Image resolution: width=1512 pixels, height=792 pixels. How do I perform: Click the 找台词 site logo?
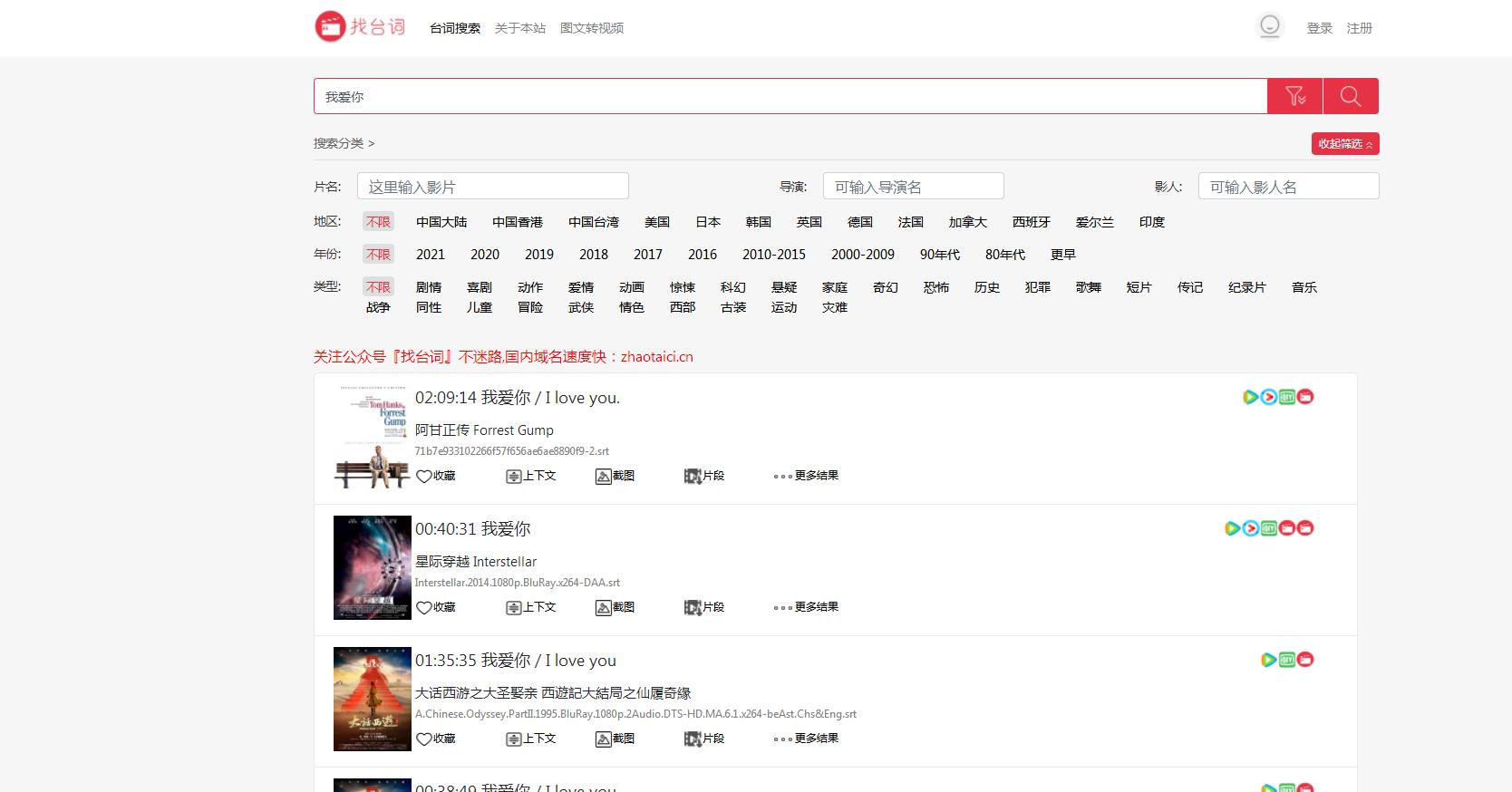(360, 27)
